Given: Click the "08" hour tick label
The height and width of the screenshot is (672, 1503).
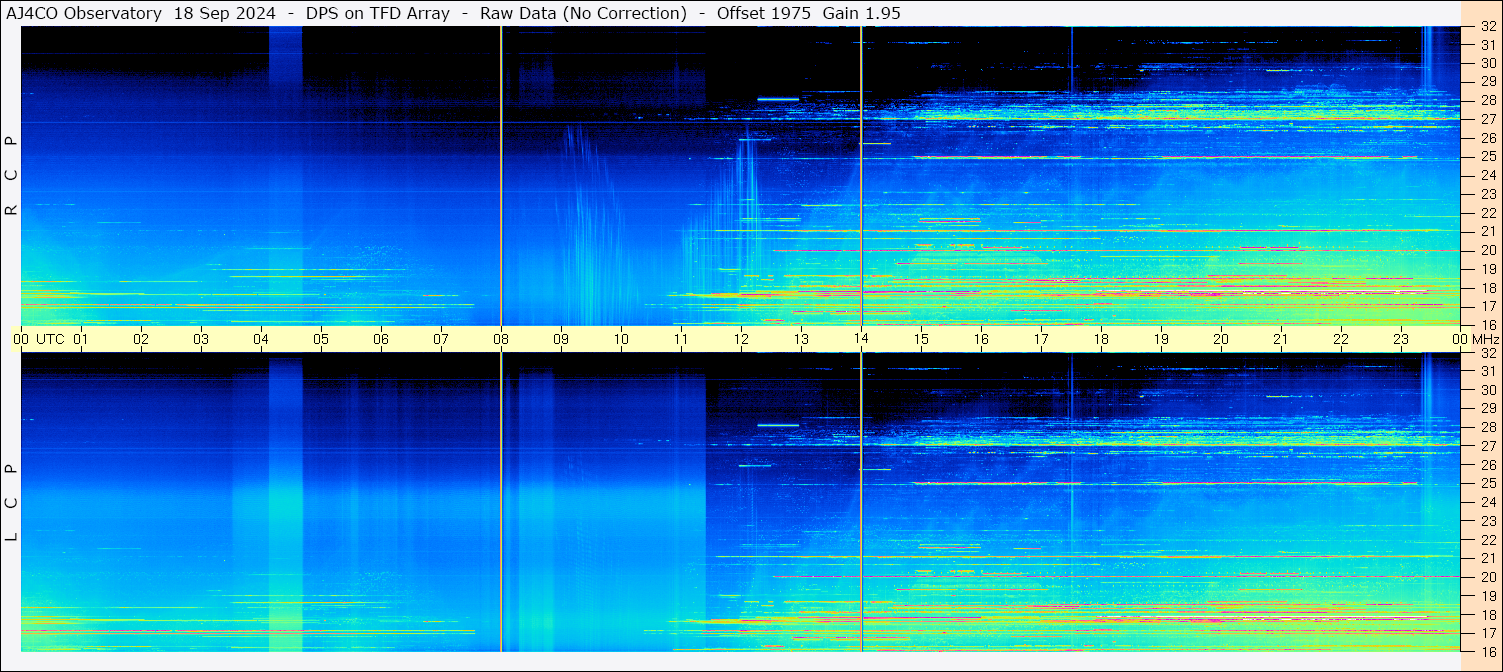Looking at the screenshot, I should click(x=501, y=339).
